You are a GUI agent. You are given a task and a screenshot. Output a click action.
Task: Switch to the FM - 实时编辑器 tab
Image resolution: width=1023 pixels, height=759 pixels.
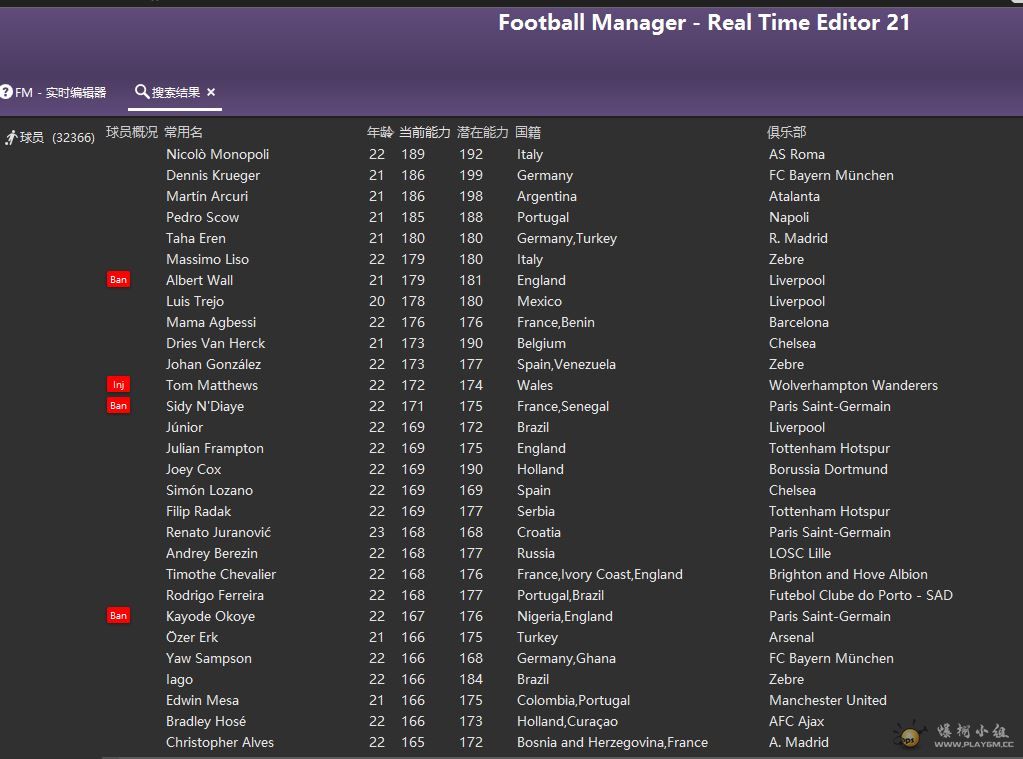pos(53,93)
